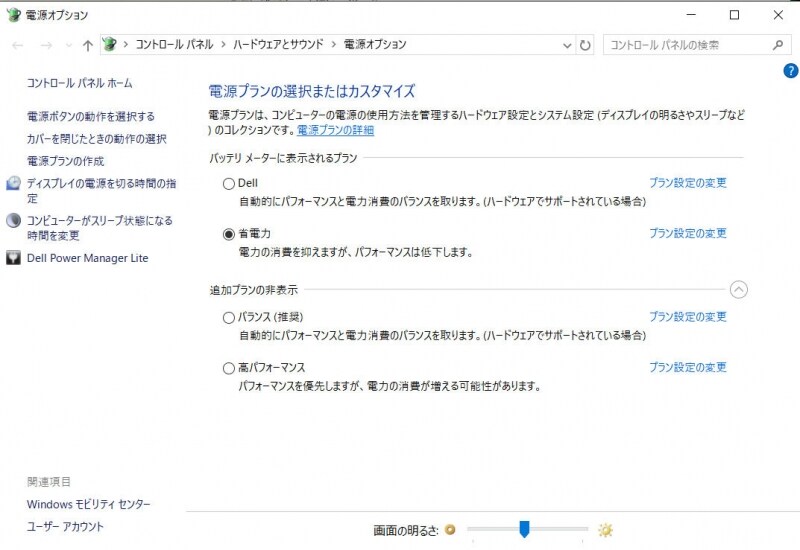
Task: Click the Dell Power Manager Lite icon
Action: (13, 258)
